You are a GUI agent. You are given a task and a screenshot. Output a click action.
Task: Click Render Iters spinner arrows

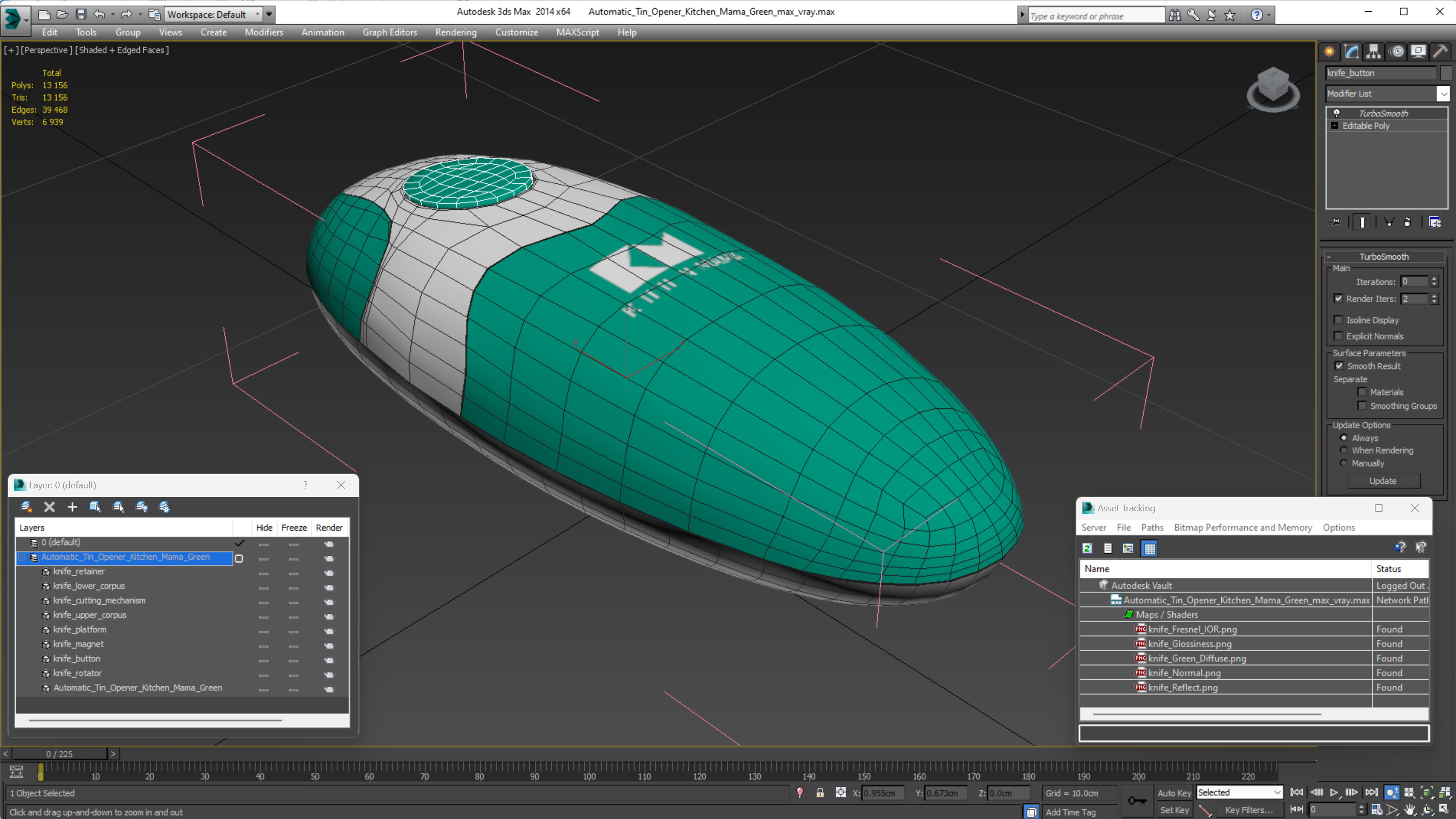[x=1434, y=299]
